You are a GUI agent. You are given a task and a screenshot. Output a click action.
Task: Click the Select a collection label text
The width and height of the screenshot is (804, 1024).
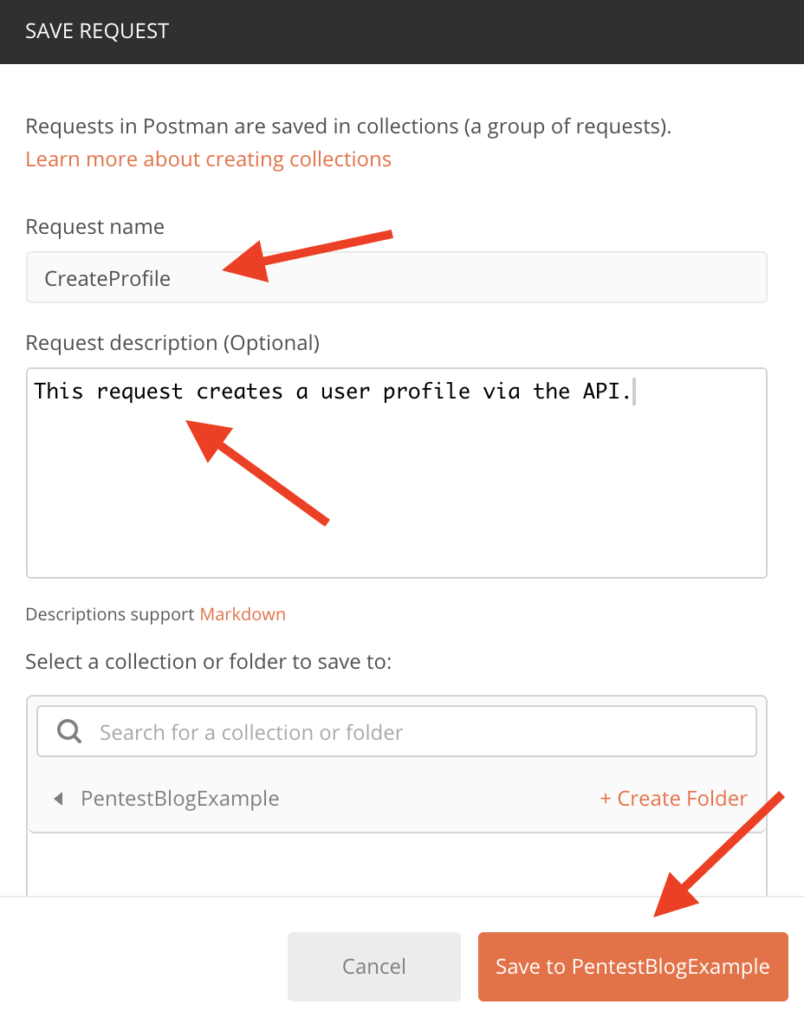(208, 662)
